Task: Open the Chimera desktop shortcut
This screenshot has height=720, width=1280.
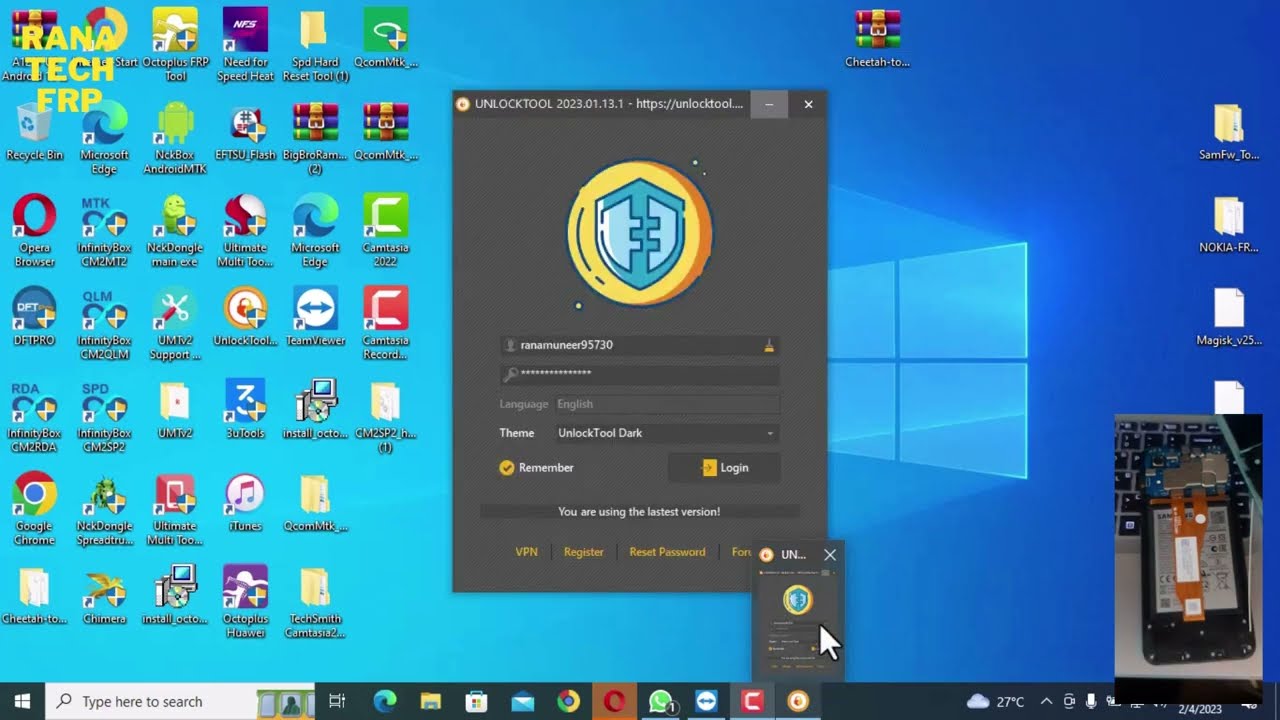Action: (x=105, y=596)
